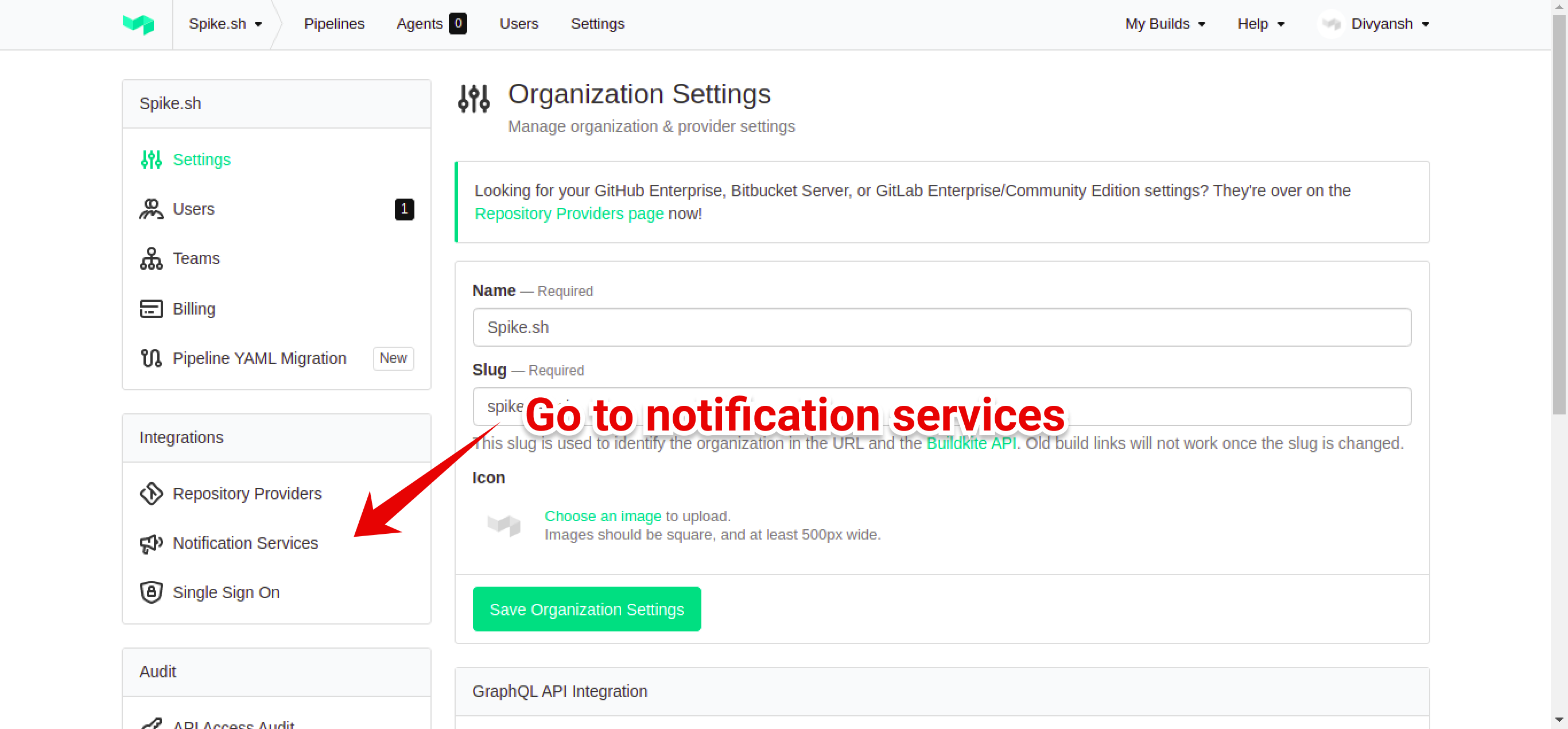Open Notification Services in Integrations
This screenshot has width=1568, height=729.
click(x=245, y=542)
